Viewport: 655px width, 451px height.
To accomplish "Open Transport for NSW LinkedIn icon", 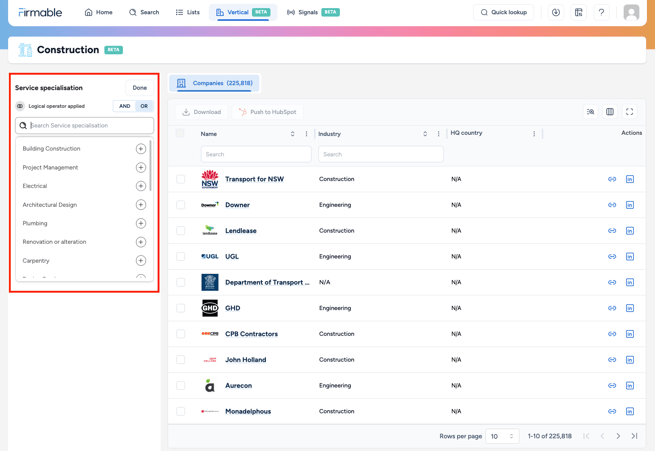I will [x=630, y=179].
